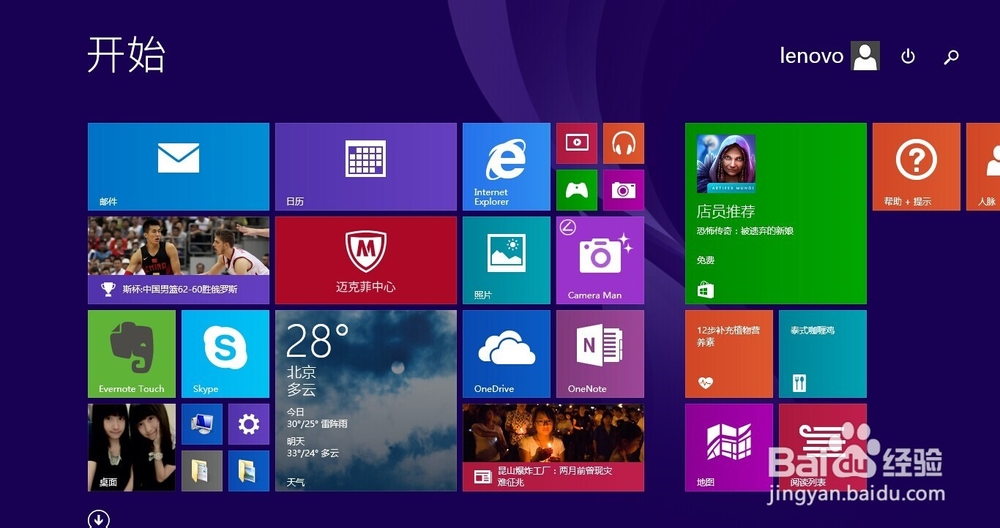Screen dimensions: 1000x528
Task: Open the Health tile 12步补充植物营养素
Action: pos(729,354)
